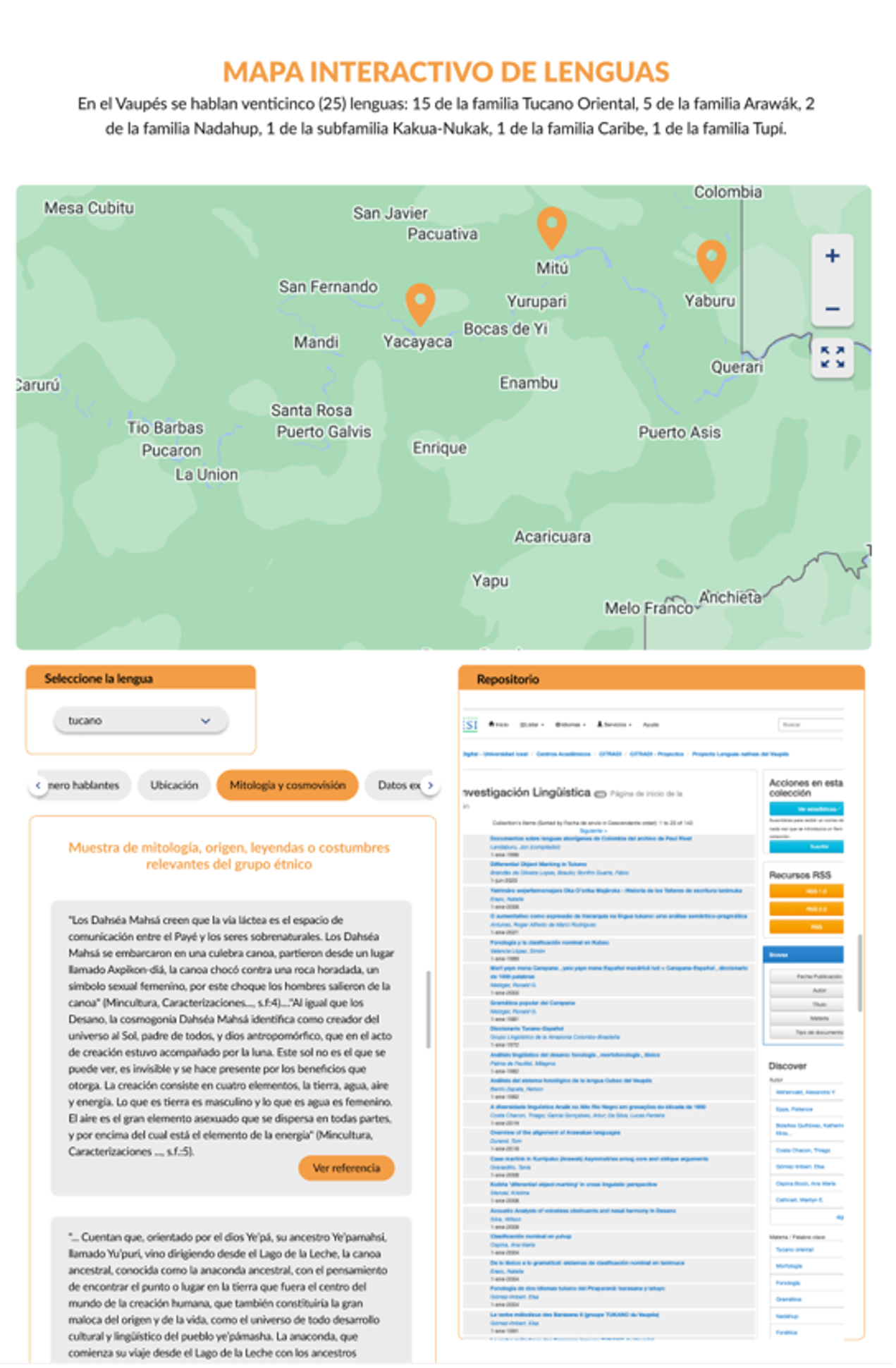This screenshot has width=896, height=1368.
Task: Click the map marker above Yacayaca
Action: point(420,302)
